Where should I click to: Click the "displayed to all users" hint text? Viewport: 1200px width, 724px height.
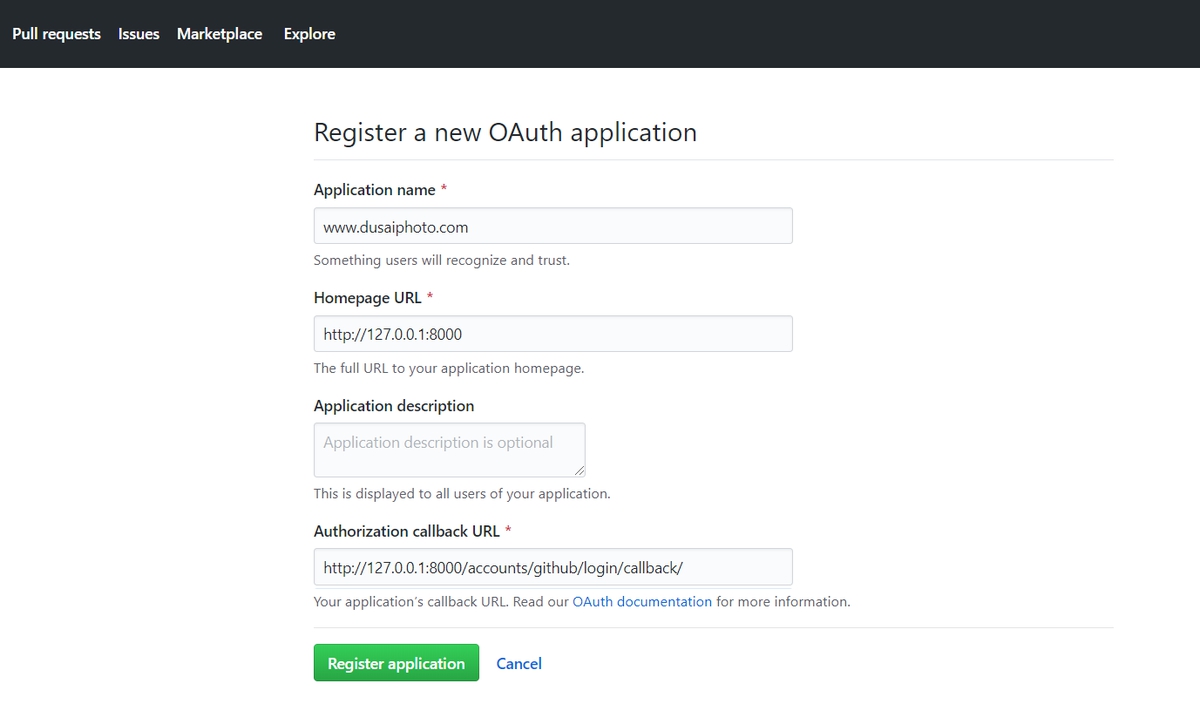tap(461, 494)
